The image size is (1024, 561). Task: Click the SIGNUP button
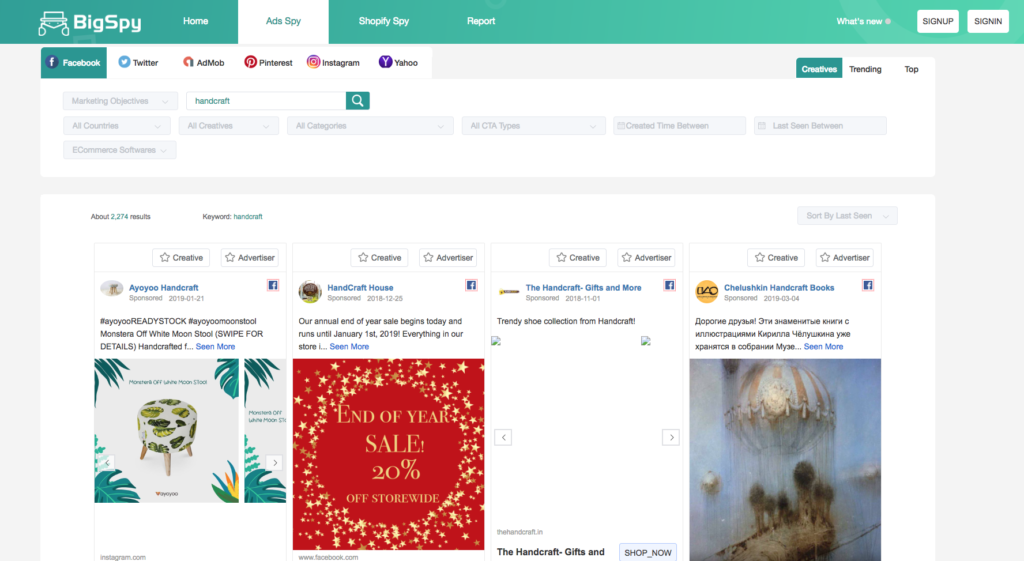pyautogui.click(x=938, y=21)
